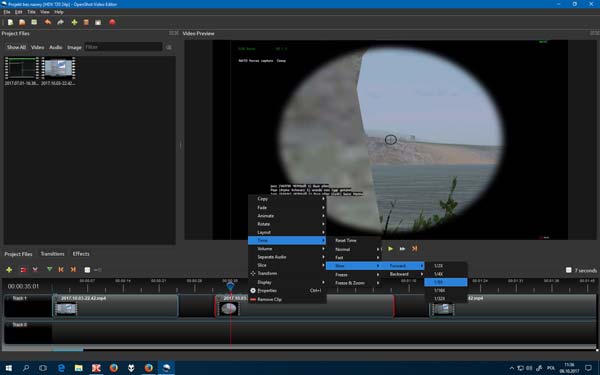The width and height of the screenshot is (600, 375).
Task: Switch to the Transitions tab
Action: point(52,254)
